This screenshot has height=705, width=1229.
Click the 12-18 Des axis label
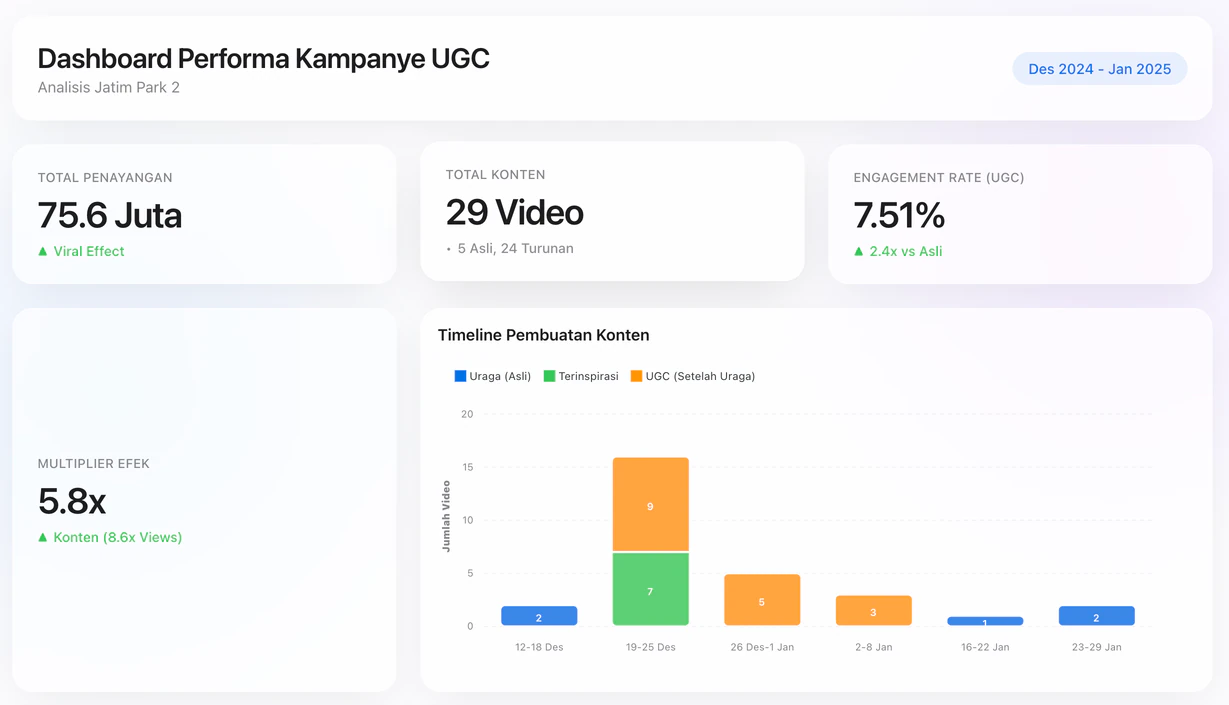coord(539,647)
